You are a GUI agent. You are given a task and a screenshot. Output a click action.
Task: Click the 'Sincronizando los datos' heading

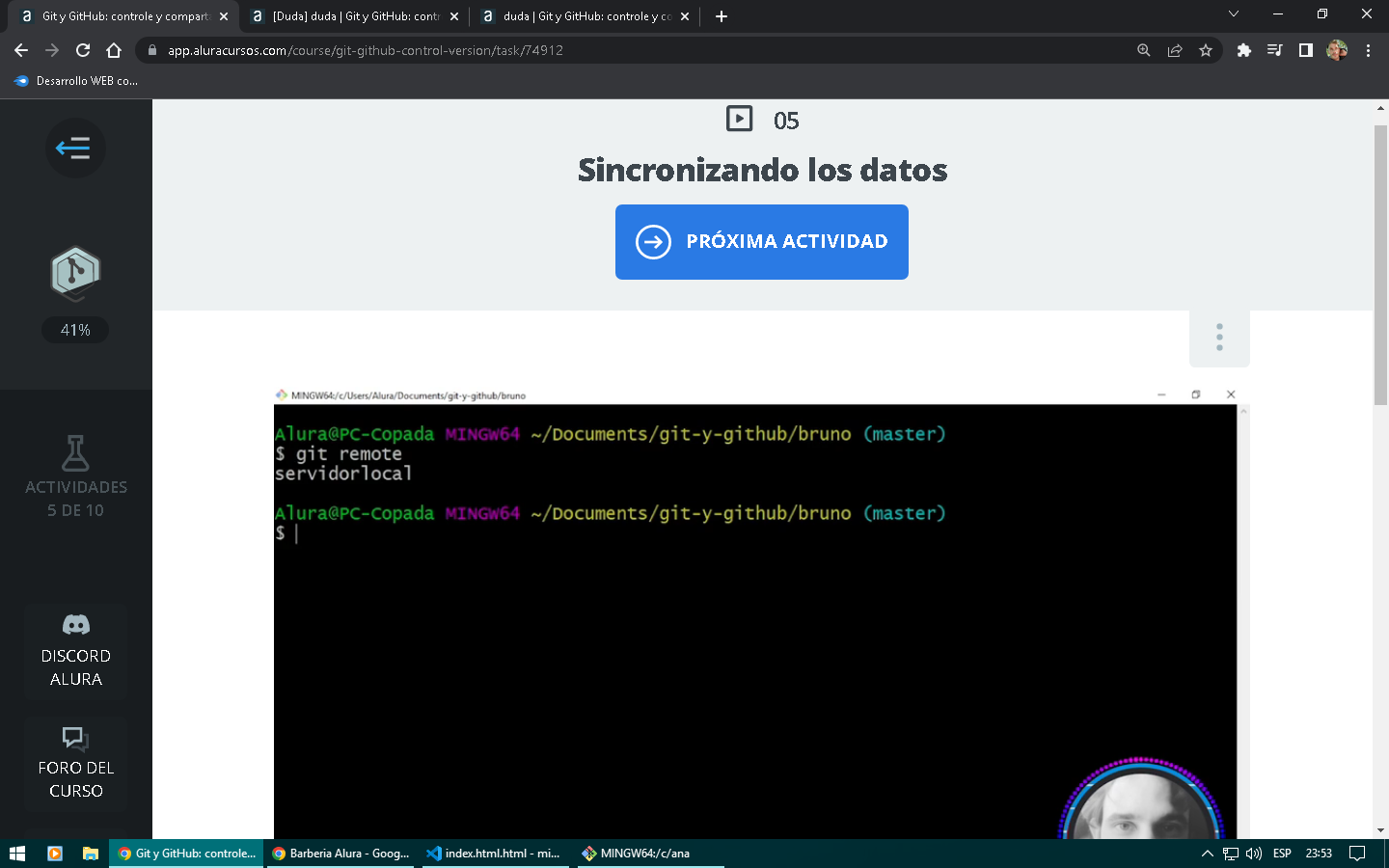point(762,170)
